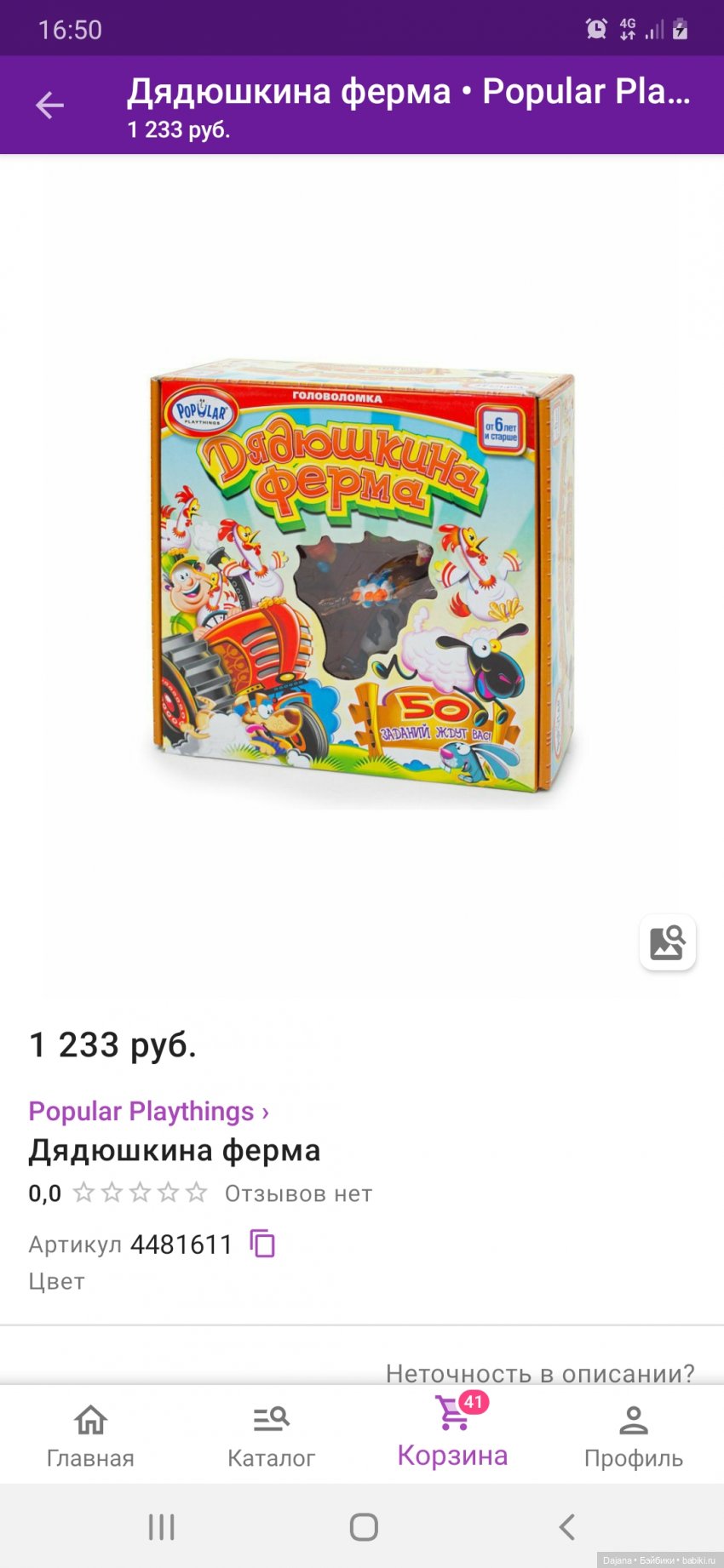The height and width of the screenshot is (1568, 724).
Task: Tap the back arrow in purple header
Action: (x=49, y=106)
